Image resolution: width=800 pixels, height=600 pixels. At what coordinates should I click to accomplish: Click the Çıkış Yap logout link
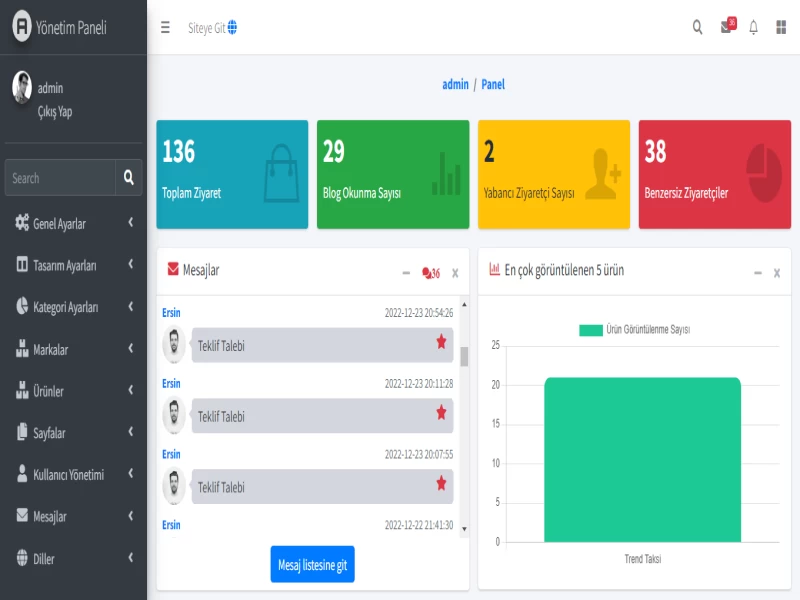coord(55,112)
